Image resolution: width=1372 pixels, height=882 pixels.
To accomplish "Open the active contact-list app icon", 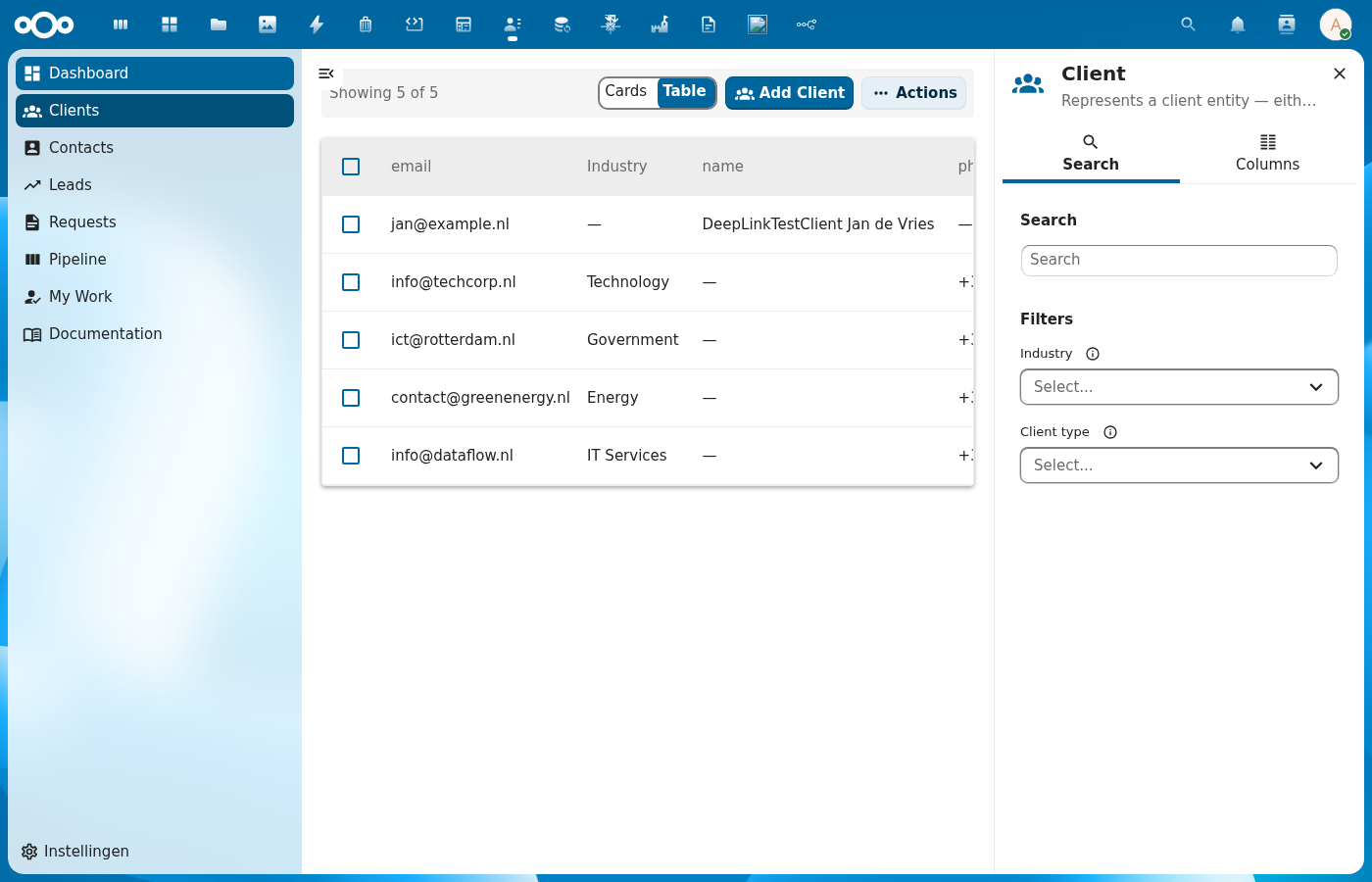I will [x=513, y=24].
